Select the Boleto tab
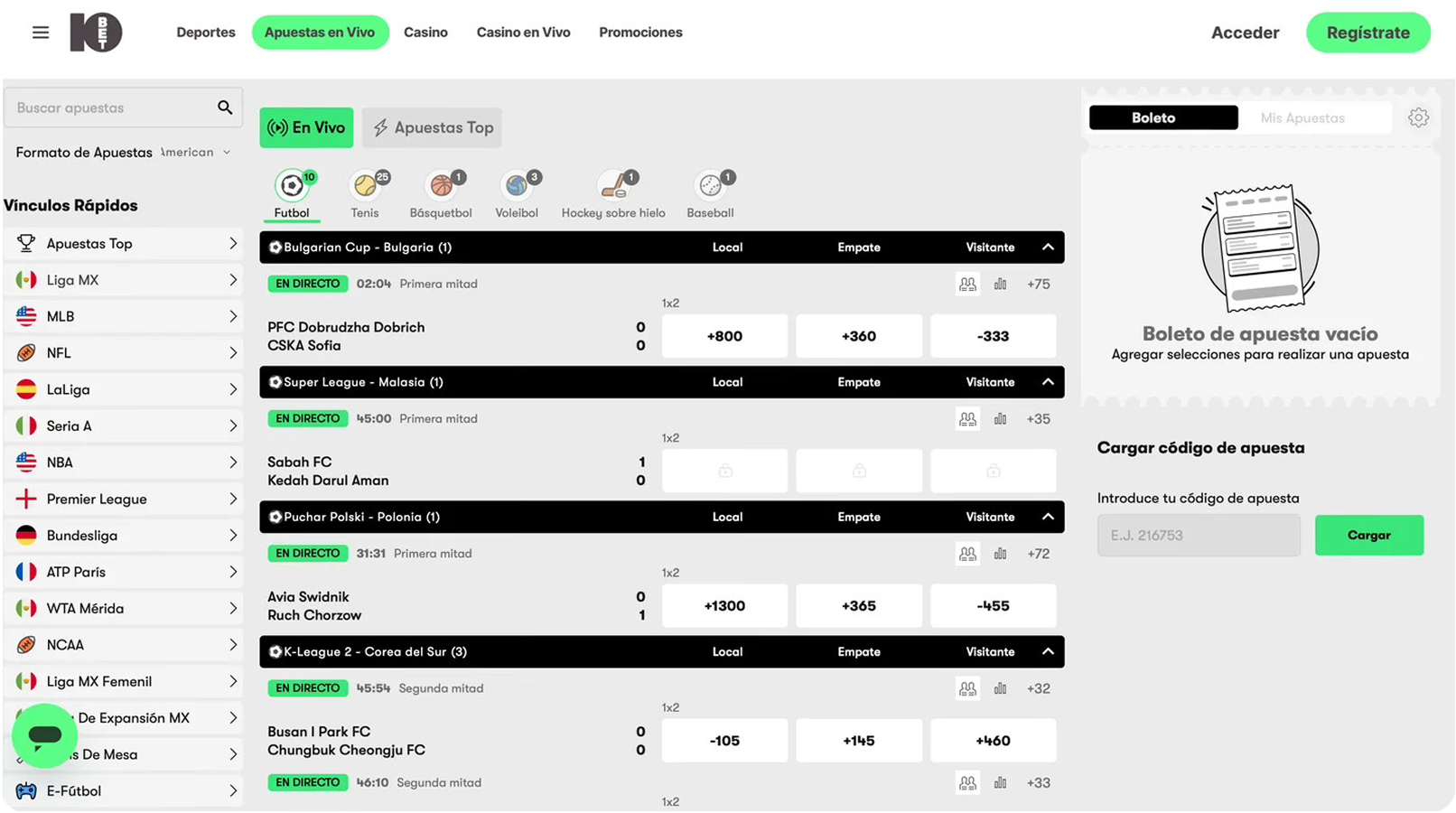Screen dimensions: 1456x813 [x=1163, y=117]
